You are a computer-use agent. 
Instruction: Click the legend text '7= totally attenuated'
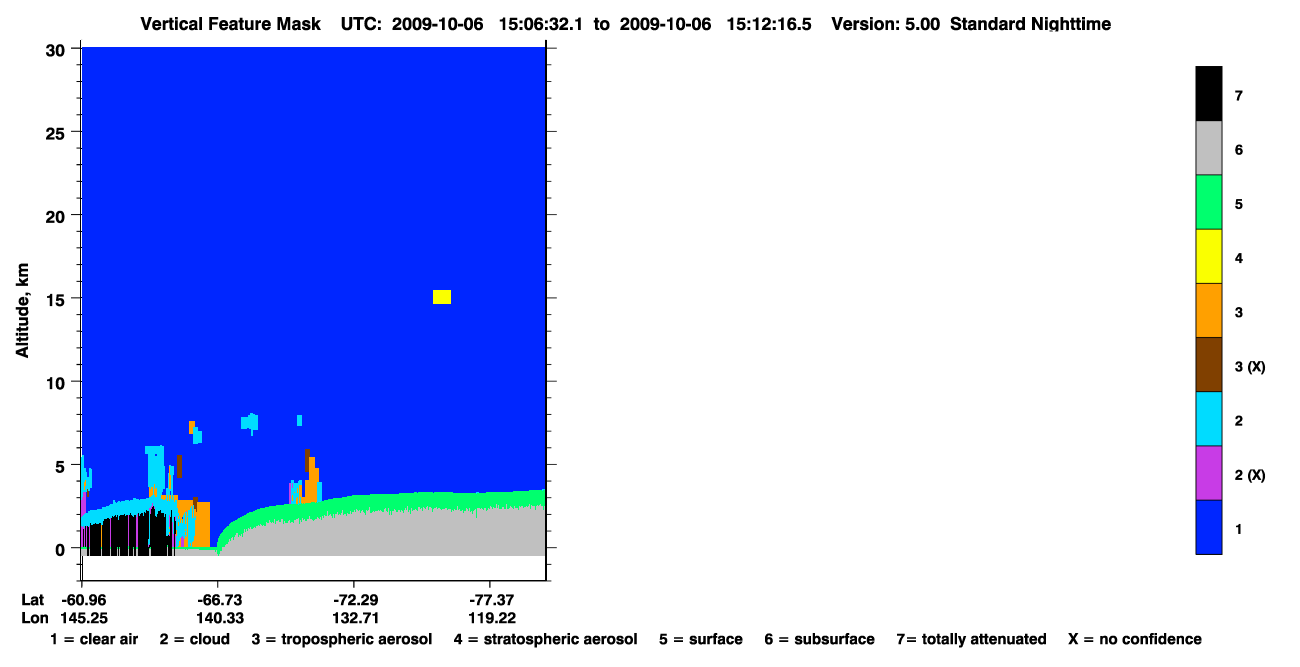point(971,639)
